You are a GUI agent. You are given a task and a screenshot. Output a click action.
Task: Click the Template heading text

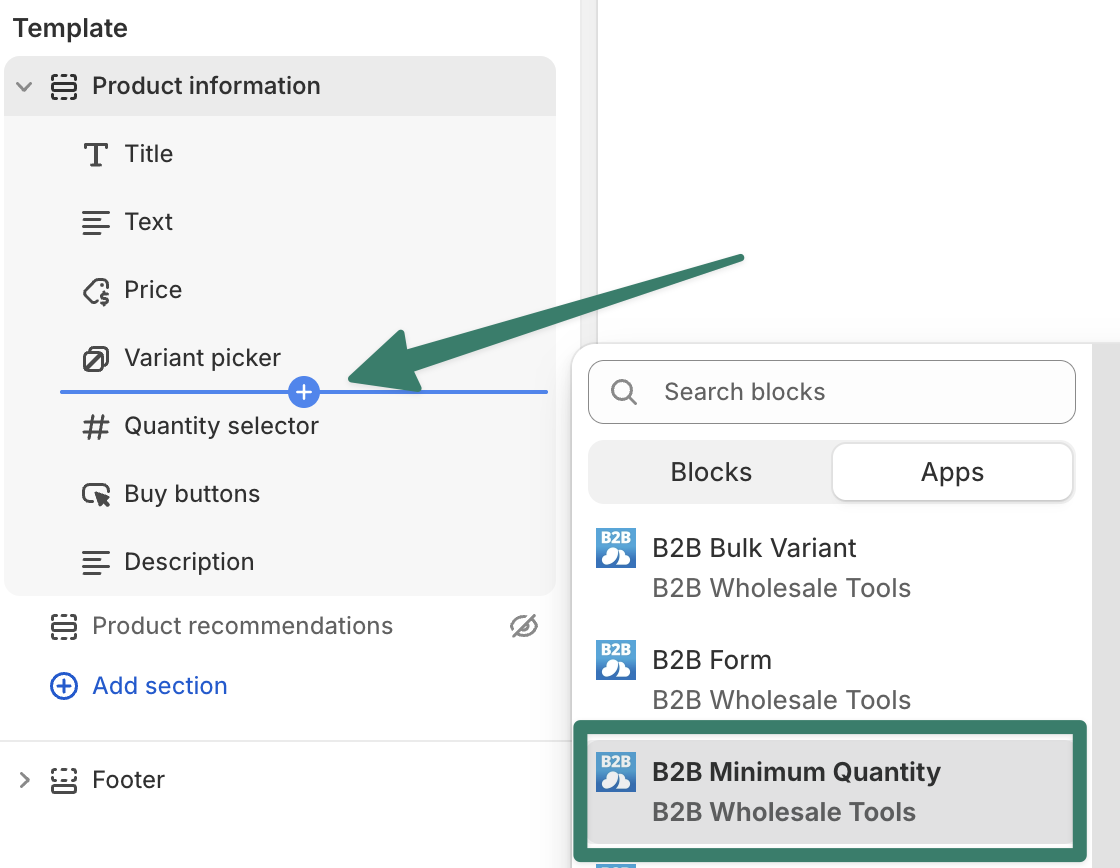[x=70, y=28]
